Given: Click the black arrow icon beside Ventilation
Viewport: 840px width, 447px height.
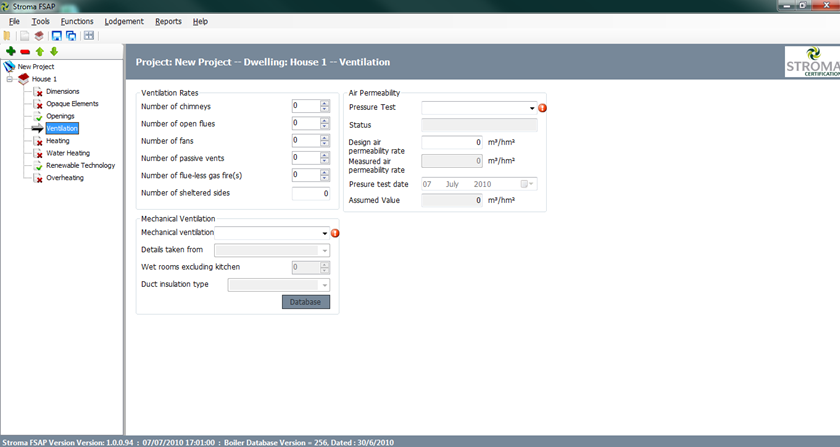Looking at the screenshot, I should tap(38, 129).
